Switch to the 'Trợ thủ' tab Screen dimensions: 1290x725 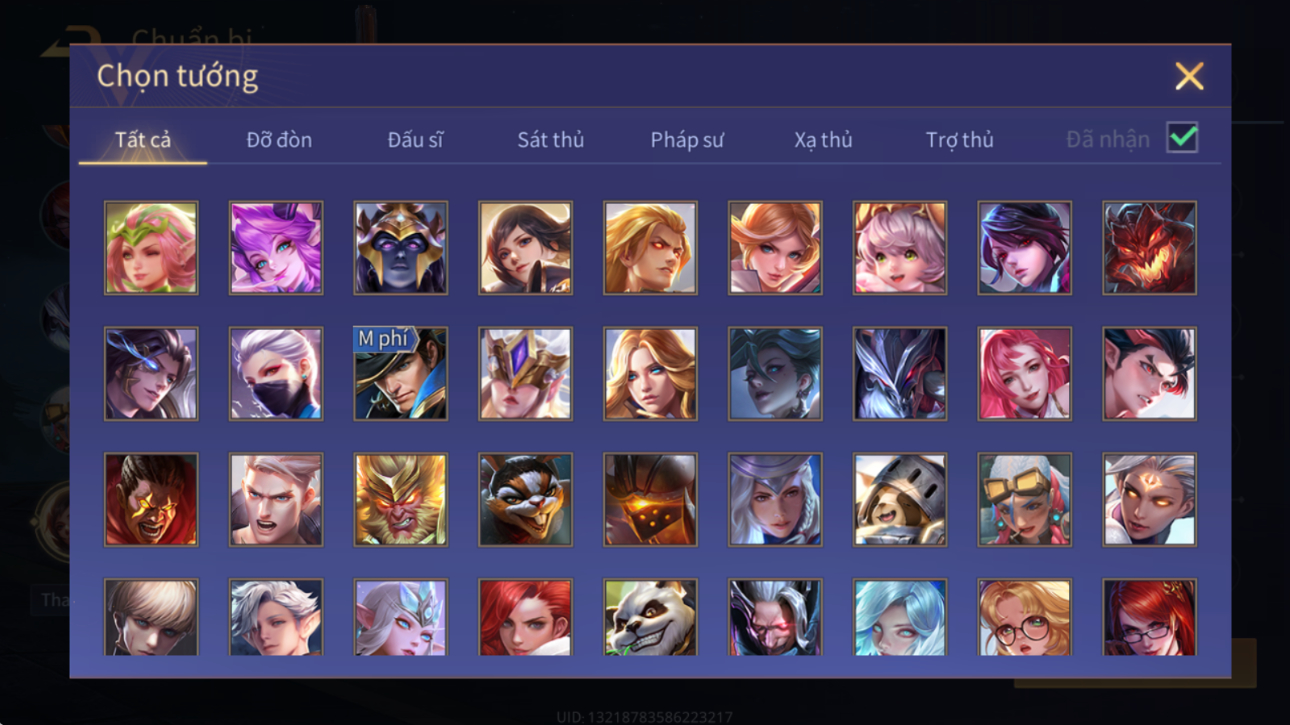959,140
